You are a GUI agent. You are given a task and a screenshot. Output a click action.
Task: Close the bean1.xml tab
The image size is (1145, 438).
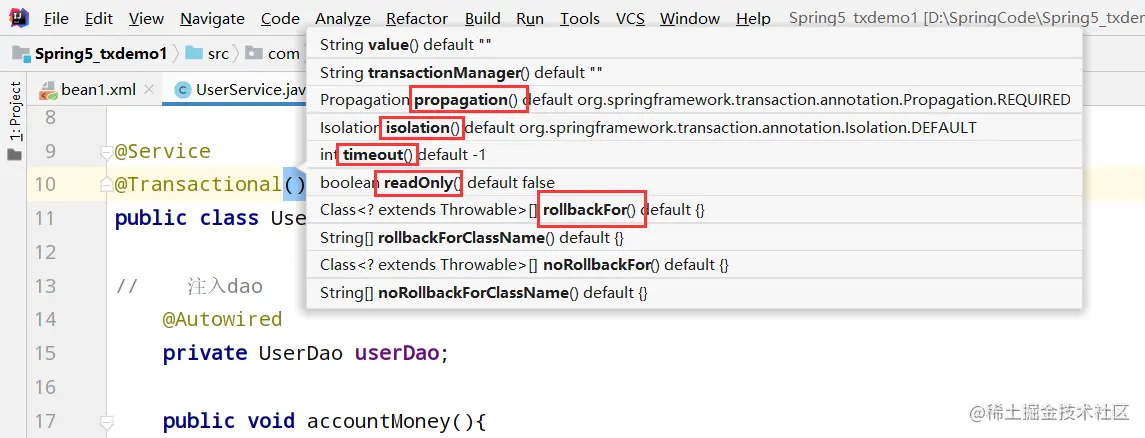pos(149,90)
